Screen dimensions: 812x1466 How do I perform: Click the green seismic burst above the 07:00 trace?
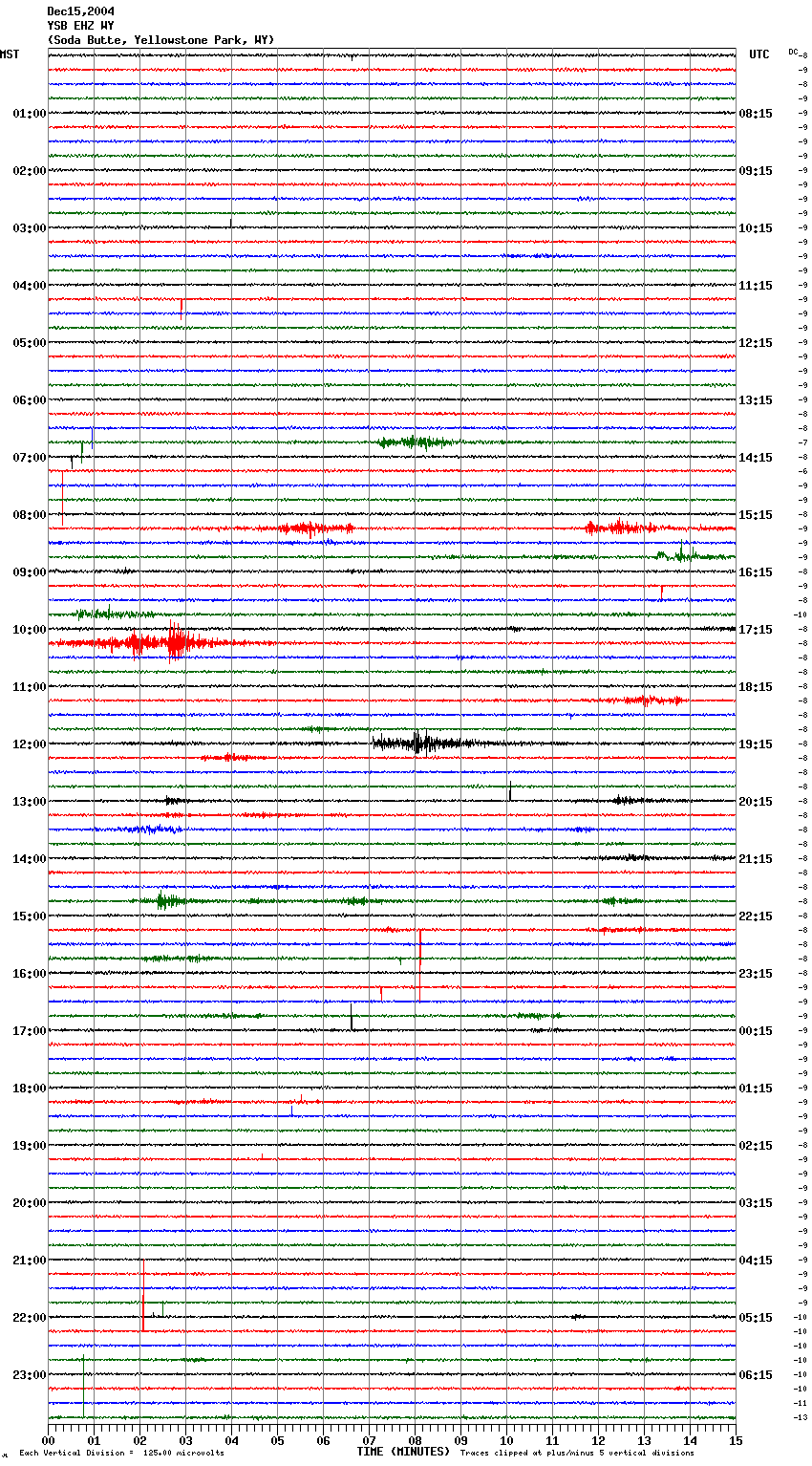(x=416, y=442)
